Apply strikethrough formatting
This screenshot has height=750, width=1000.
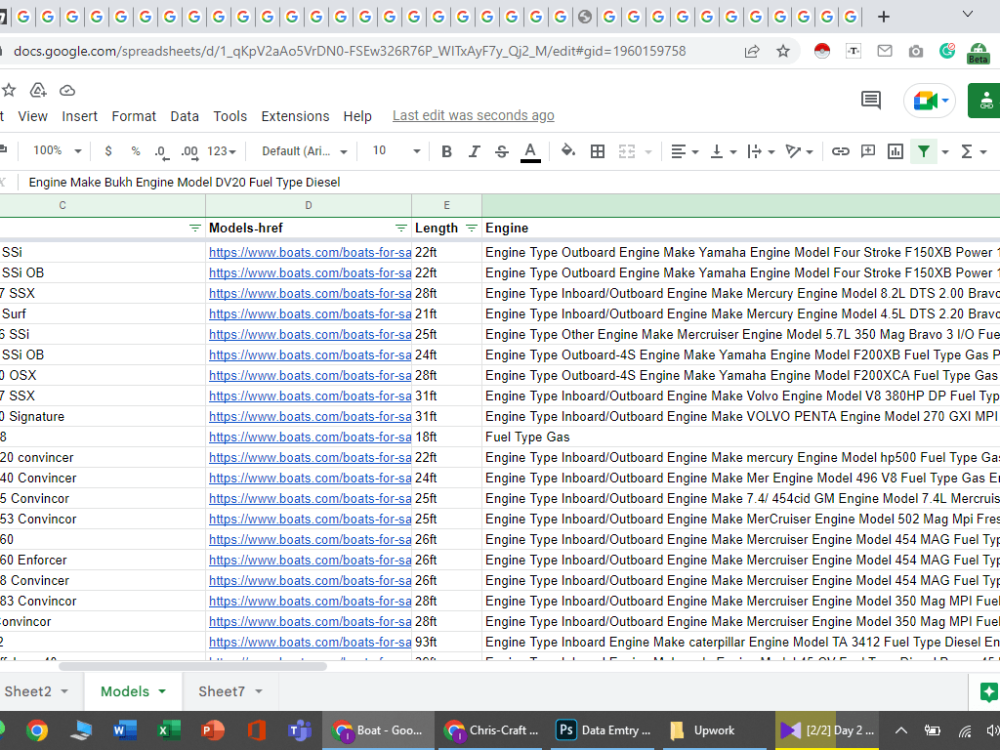[502, 151]
